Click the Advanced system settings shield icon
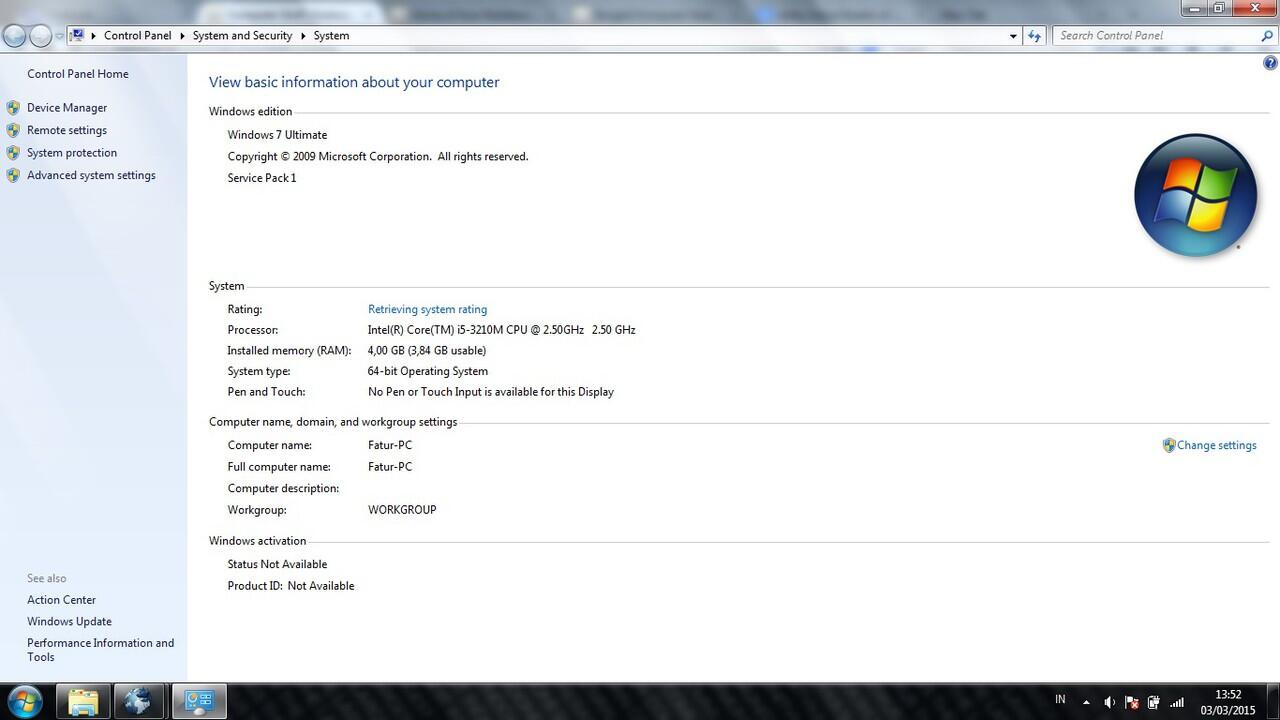Viewport: 1280px width, 720px height. pos(13,175)
